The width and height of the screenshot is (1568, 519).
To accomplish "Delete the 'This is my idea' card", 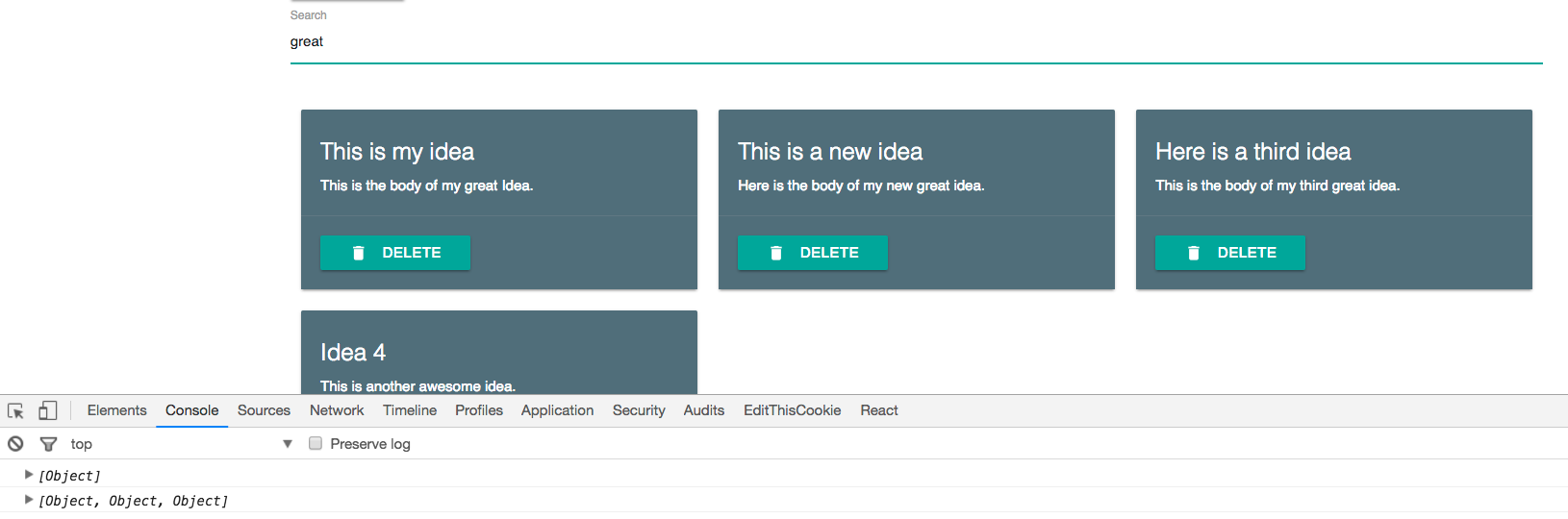I will pos(395,253).
